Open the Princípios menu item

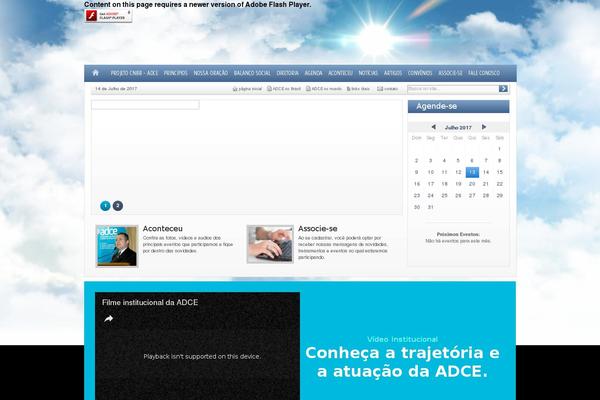click(176, 73)
